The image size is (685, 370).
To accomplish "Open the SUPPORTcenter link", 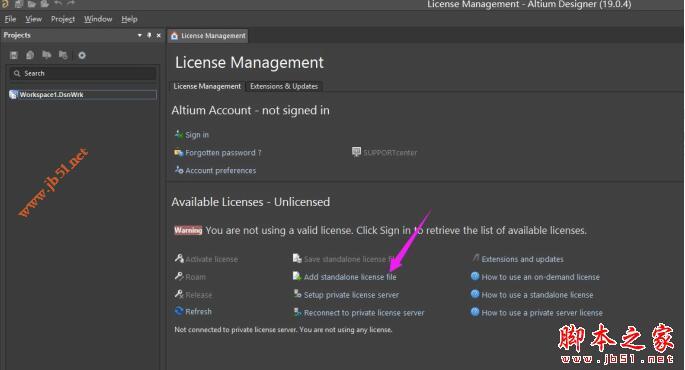I will pos(390,152).
